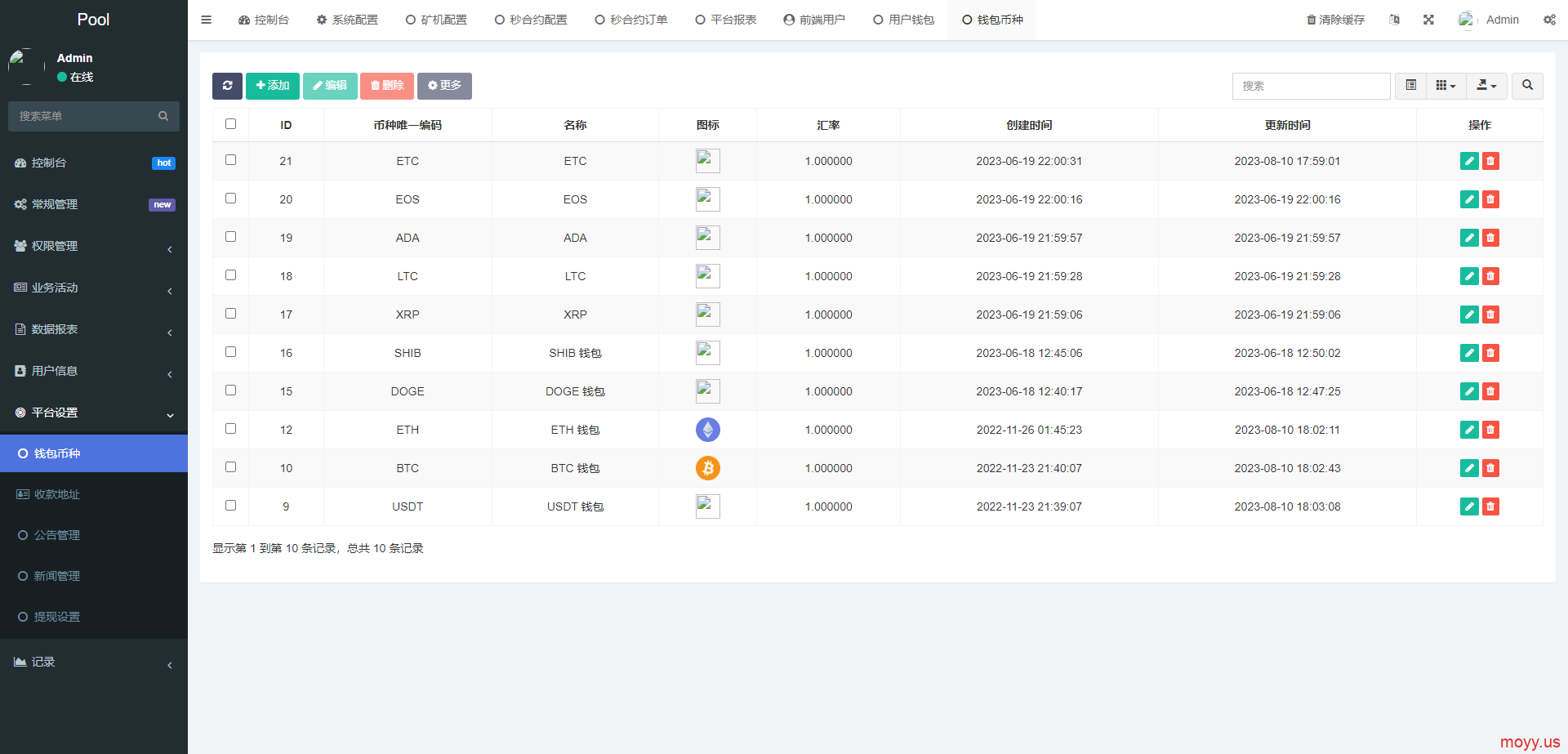Click the delete icon for ETH row
1568x754 pixels.
click(x=1490, y=430)
